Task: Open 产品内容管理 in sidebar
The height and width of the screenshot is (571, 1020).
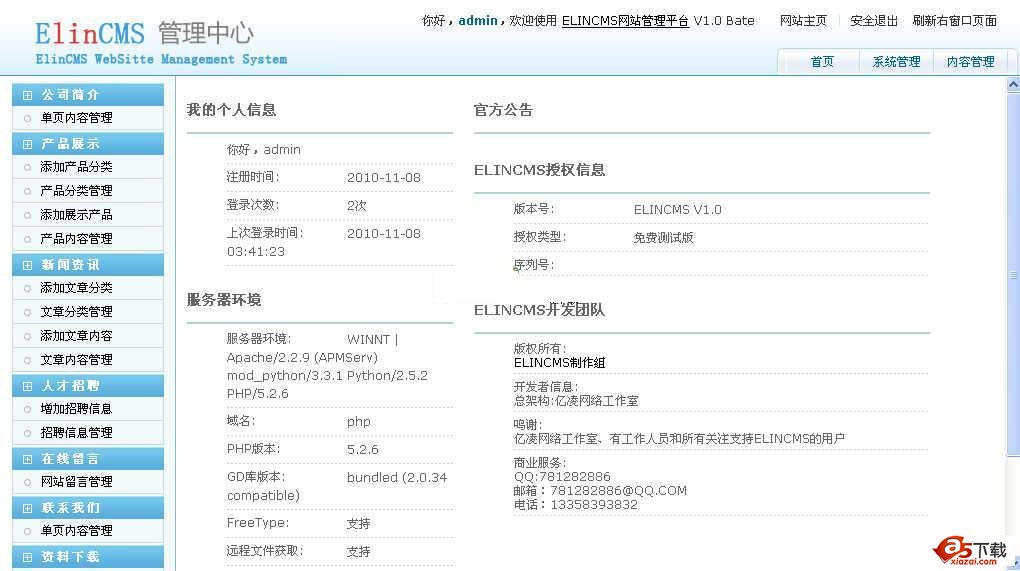Action: (76, 239)
